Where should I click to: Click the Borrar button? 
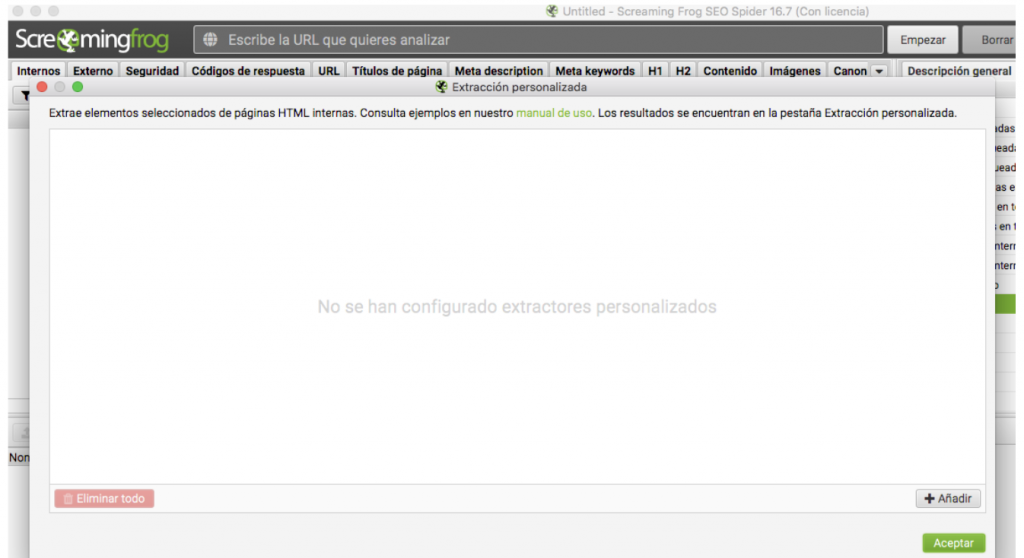point(990,40)
